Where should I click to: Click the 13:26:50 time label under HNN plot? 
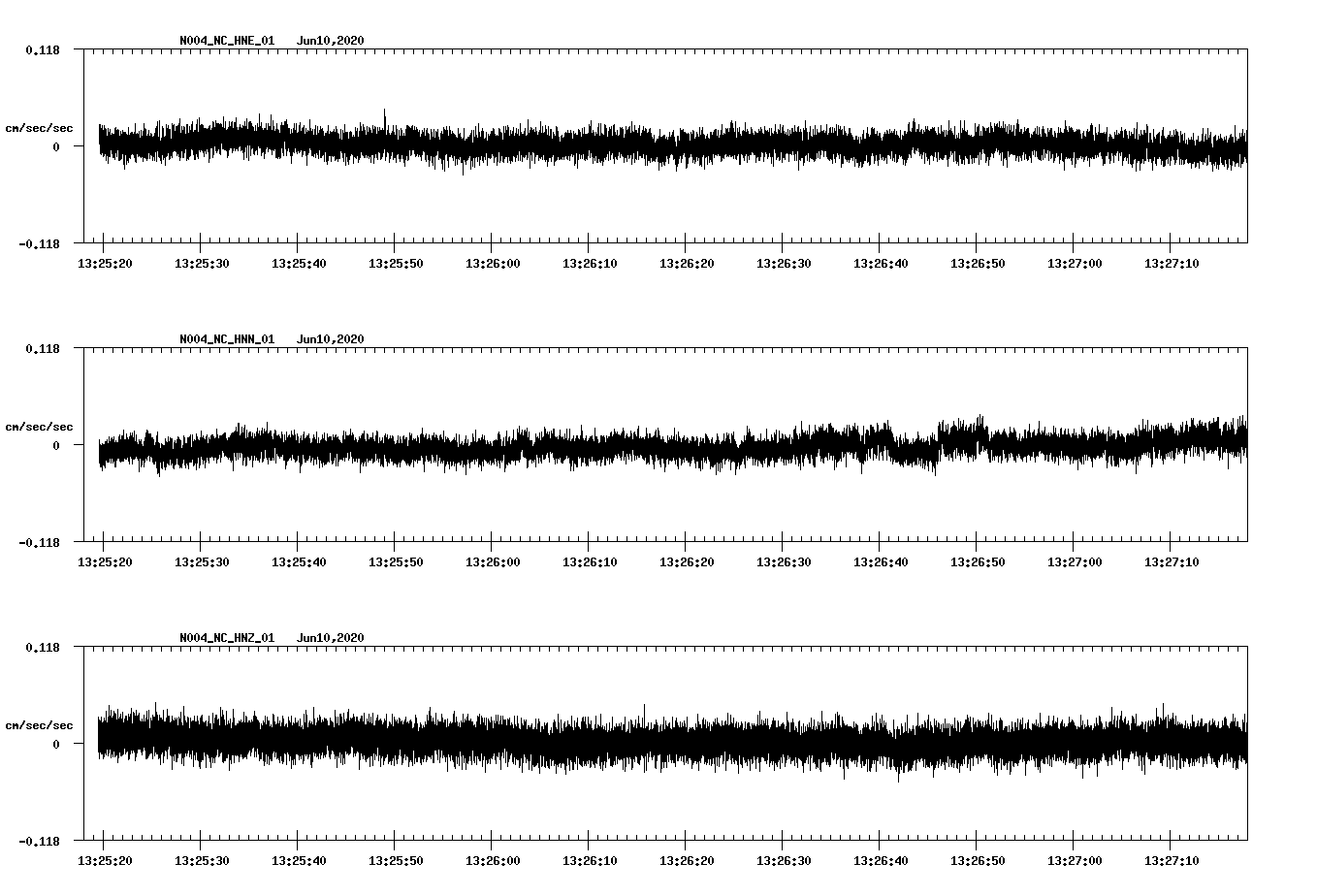[x=978, y=562]
